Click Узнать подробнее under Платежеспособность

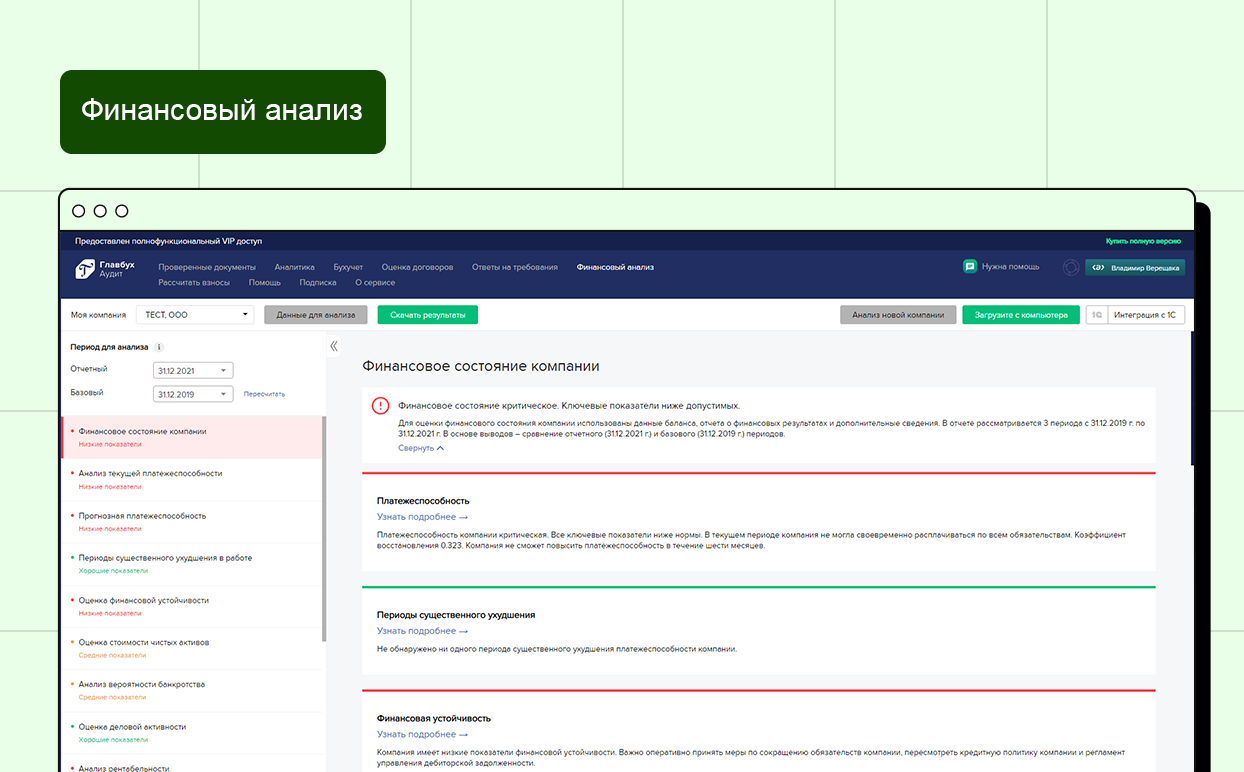click(x=422, y=517)
